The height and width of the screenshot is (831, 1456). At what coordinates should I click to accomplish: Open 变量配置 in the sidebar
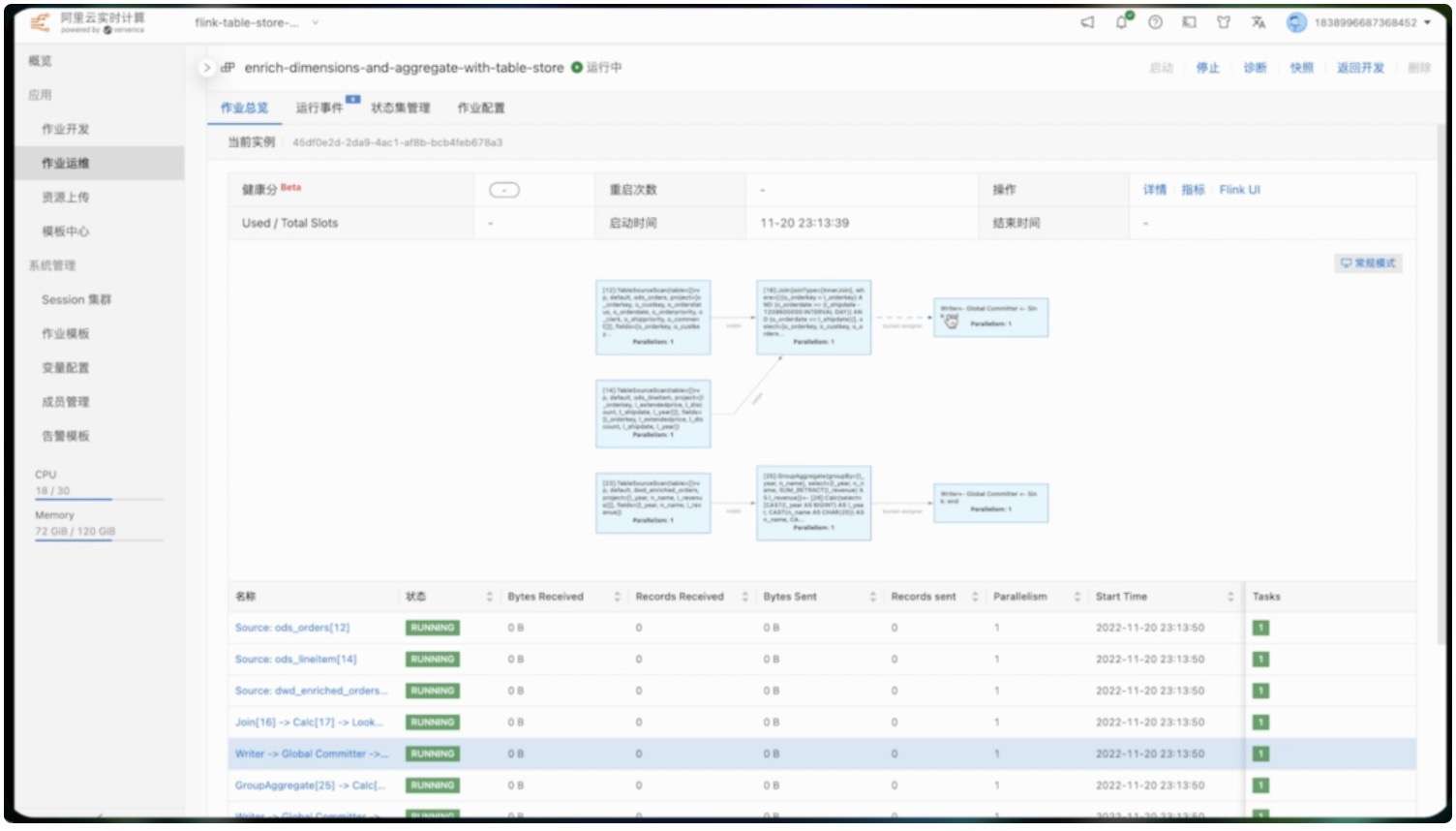(65, 368)
